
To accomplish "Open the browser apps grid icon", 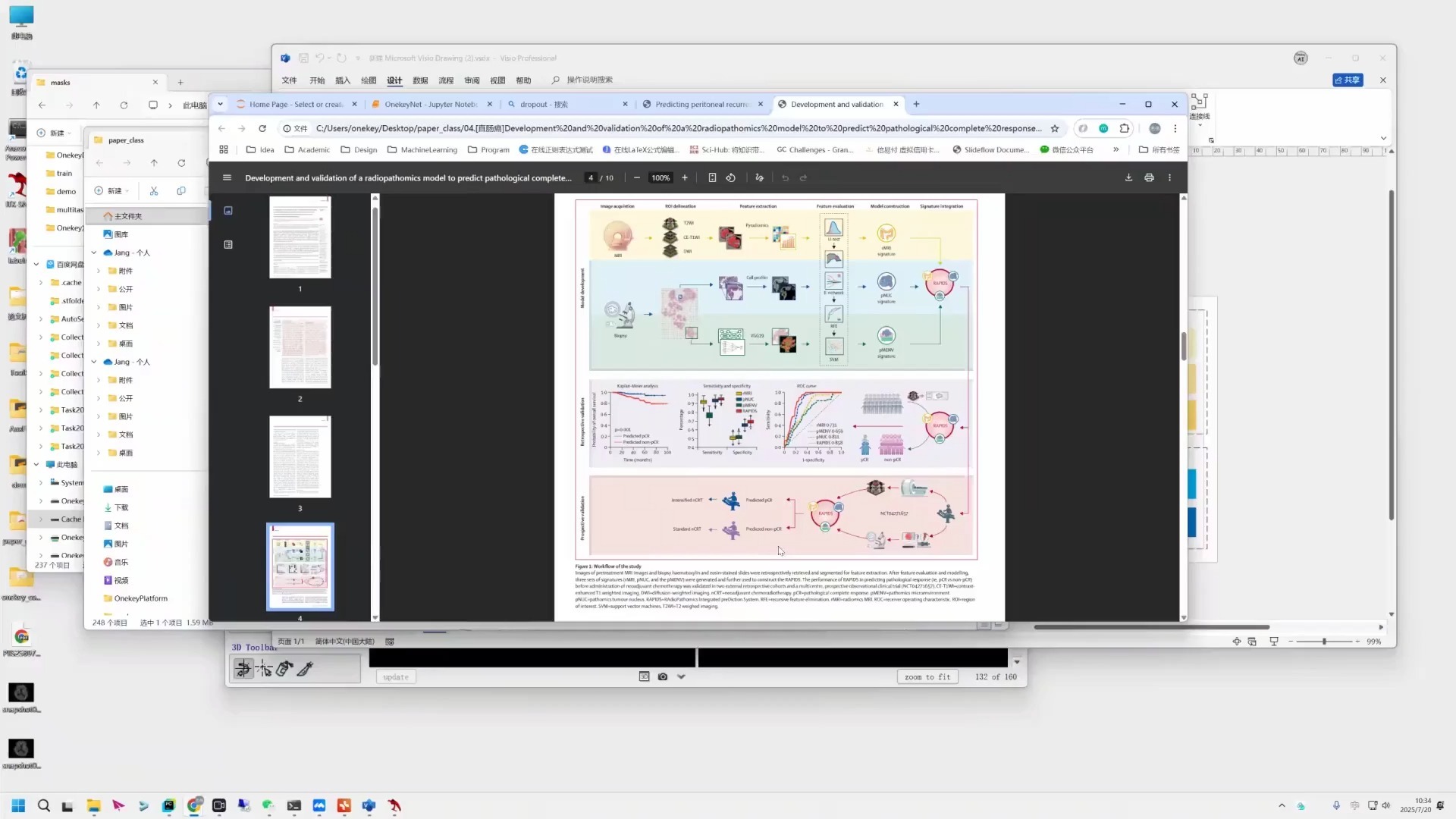I will pos(224,149).
